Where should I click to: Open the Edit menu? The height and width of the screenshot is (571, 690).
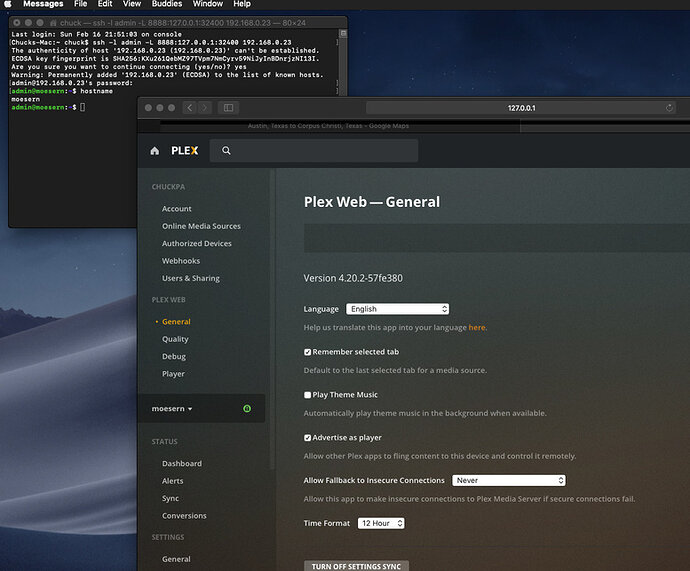[105, 4]
